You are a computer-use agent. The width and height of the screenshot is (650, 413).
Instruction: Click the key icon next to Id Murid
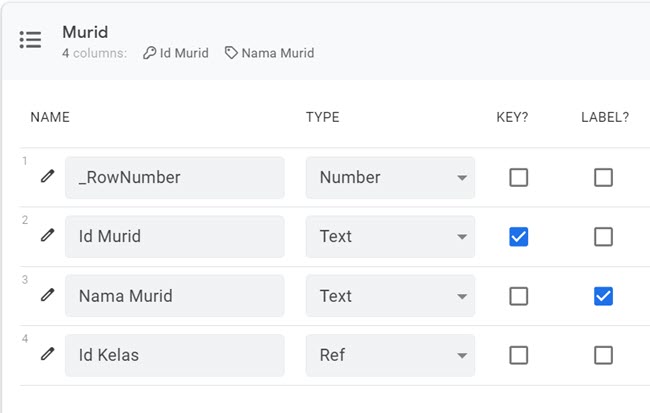tap(149, 53)
